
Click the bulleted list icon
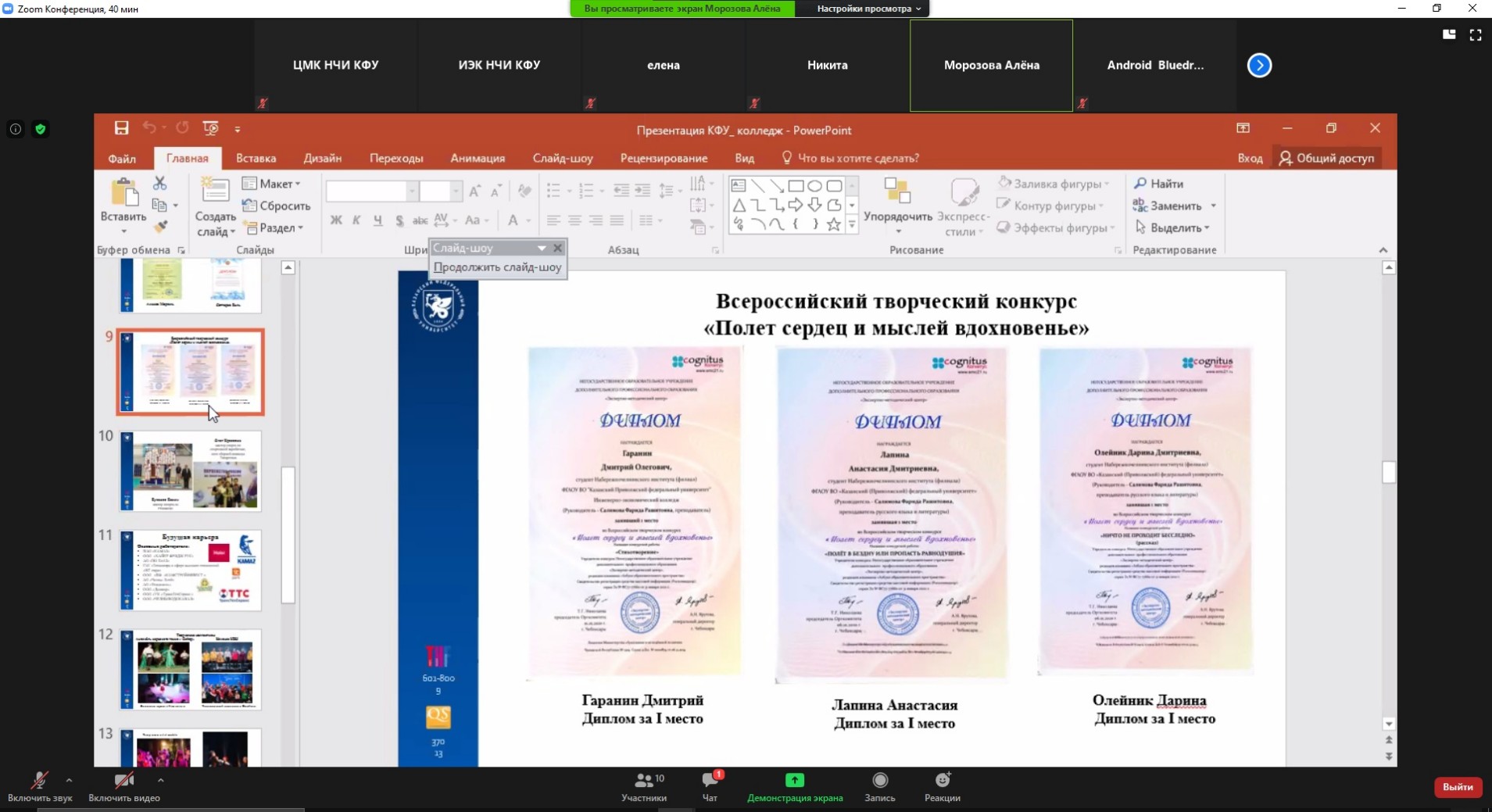[553, 191]
